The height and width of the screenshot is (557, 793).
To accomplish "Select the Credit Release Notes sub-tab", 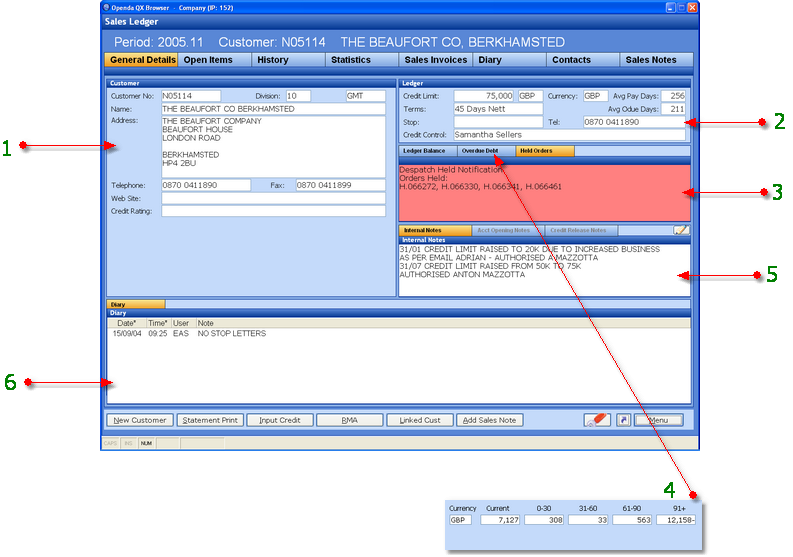I will (x=581, y=230).
